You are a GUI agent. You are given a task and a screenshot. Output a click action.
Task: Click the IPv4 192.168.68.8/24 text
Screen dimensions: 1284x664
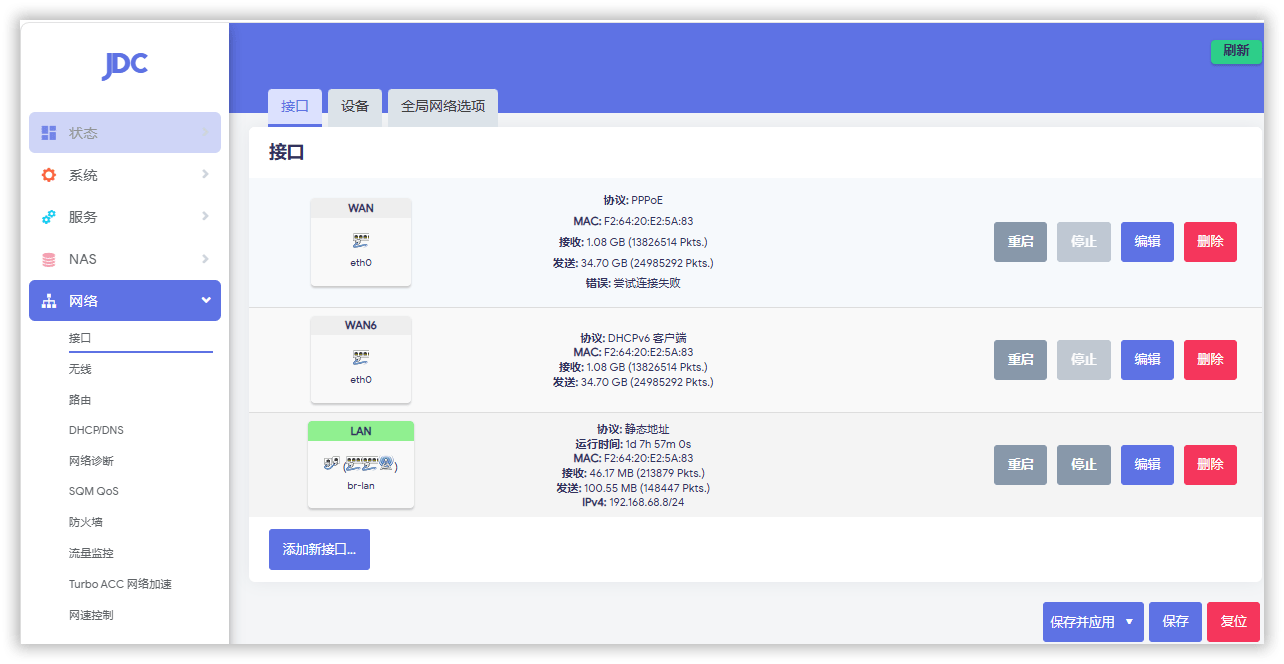pyautogui.click(x=633, y=502)
